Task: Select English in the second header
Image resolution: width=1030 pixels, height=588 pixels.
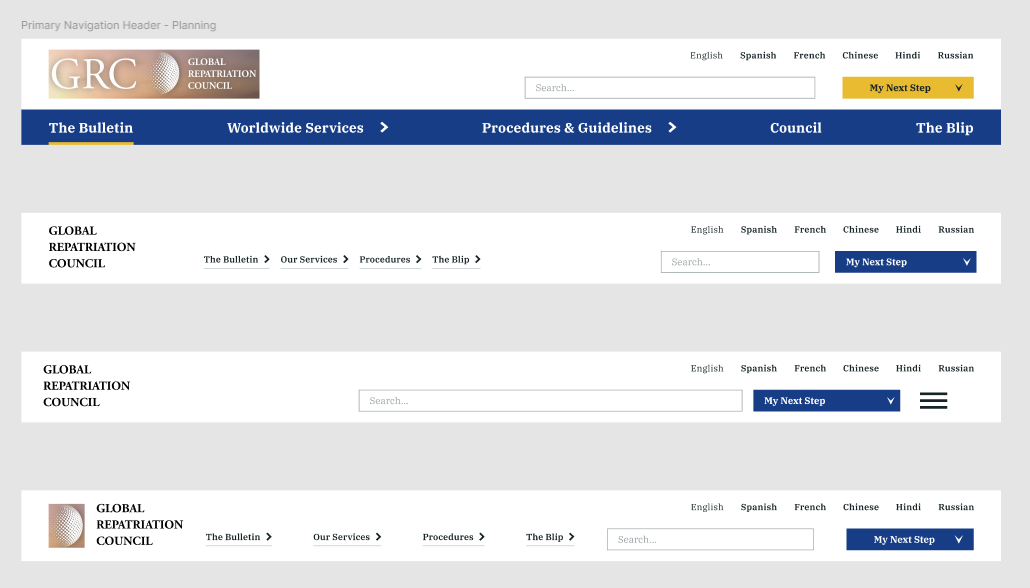Action: [707, 229]
